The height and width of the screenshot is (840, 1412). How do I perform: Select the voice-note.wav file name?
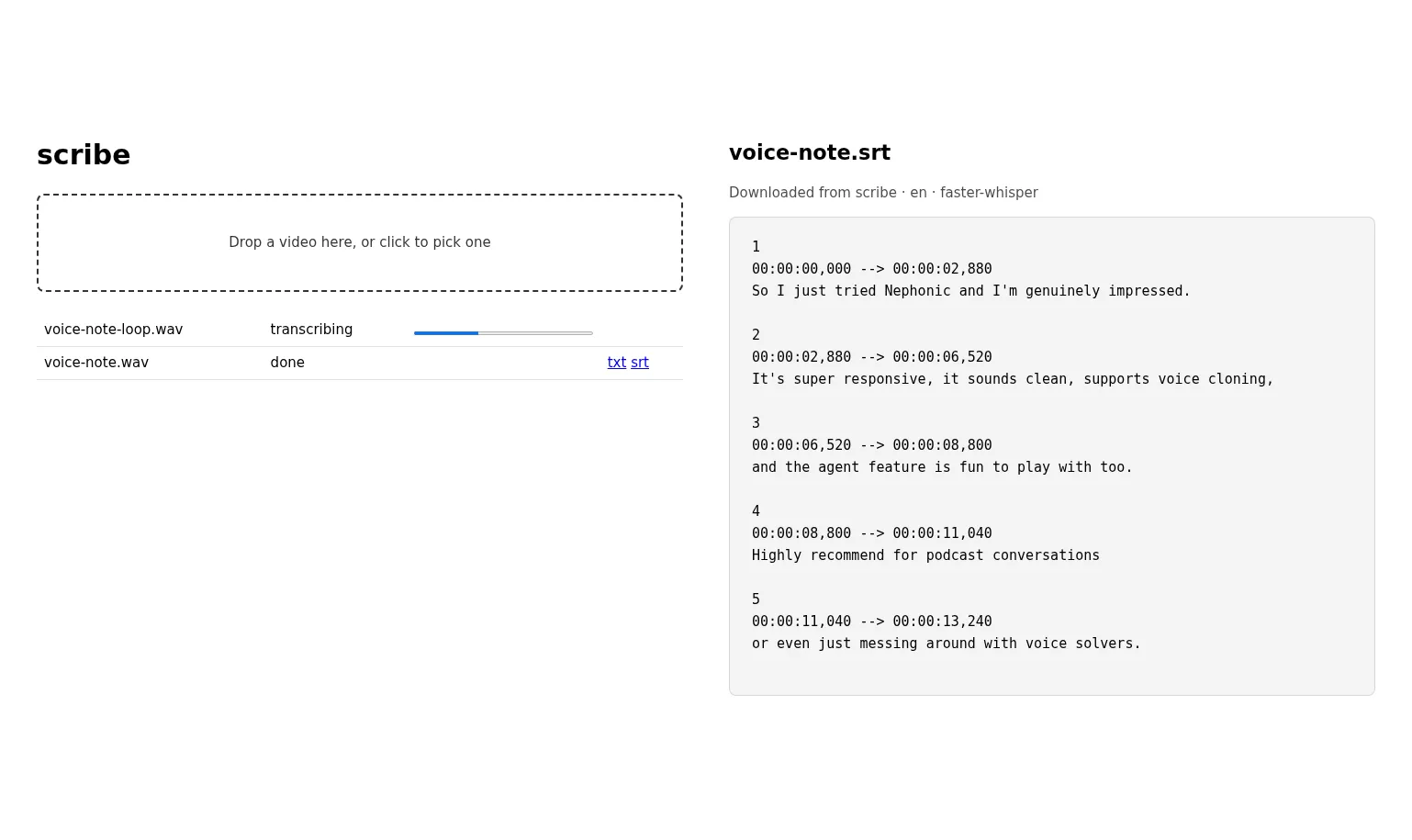pos(96,363)
